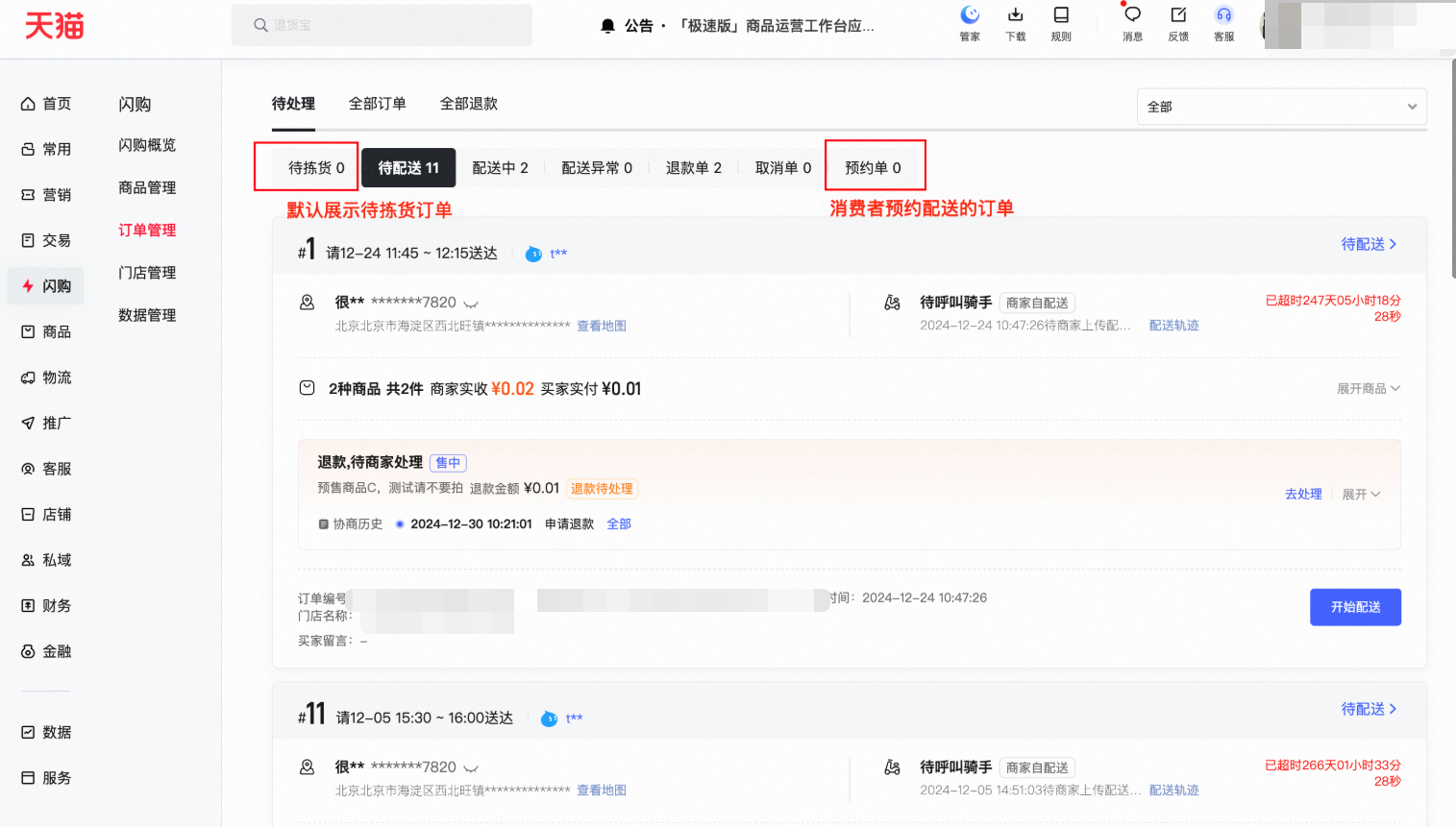Open 物流 in the sidebar
This screenshot has height=827, width=1456.
46,377
